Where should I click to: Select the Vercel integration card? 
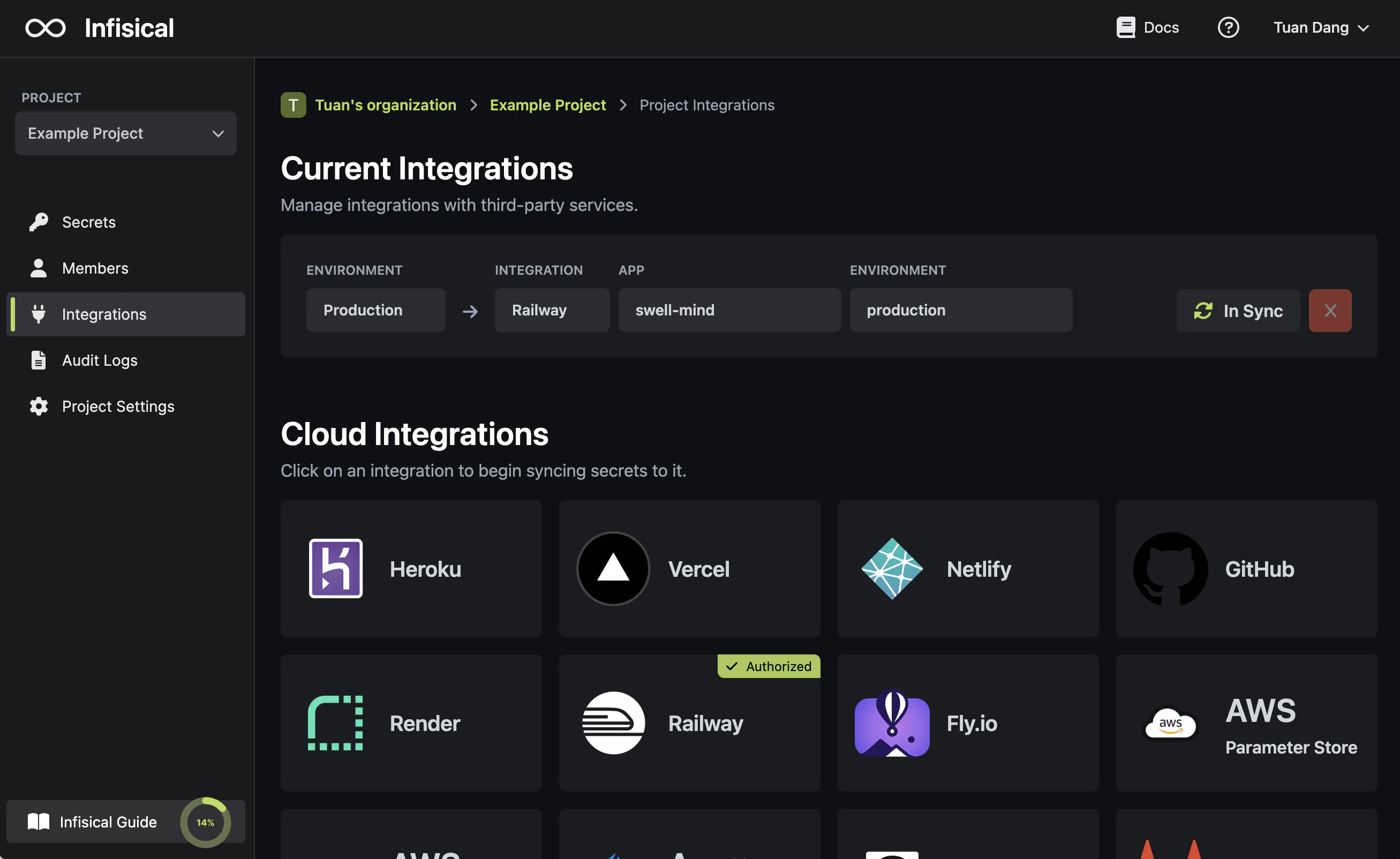[689, 569]
